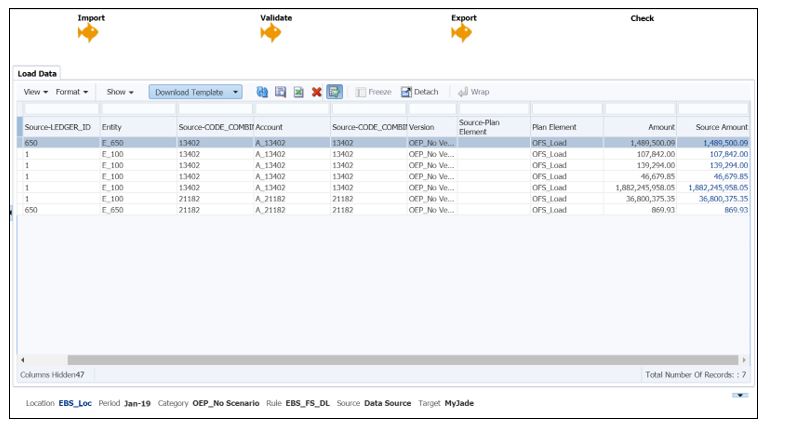Click the highlighted query-by-example toolbar icon

pos(334,92)
